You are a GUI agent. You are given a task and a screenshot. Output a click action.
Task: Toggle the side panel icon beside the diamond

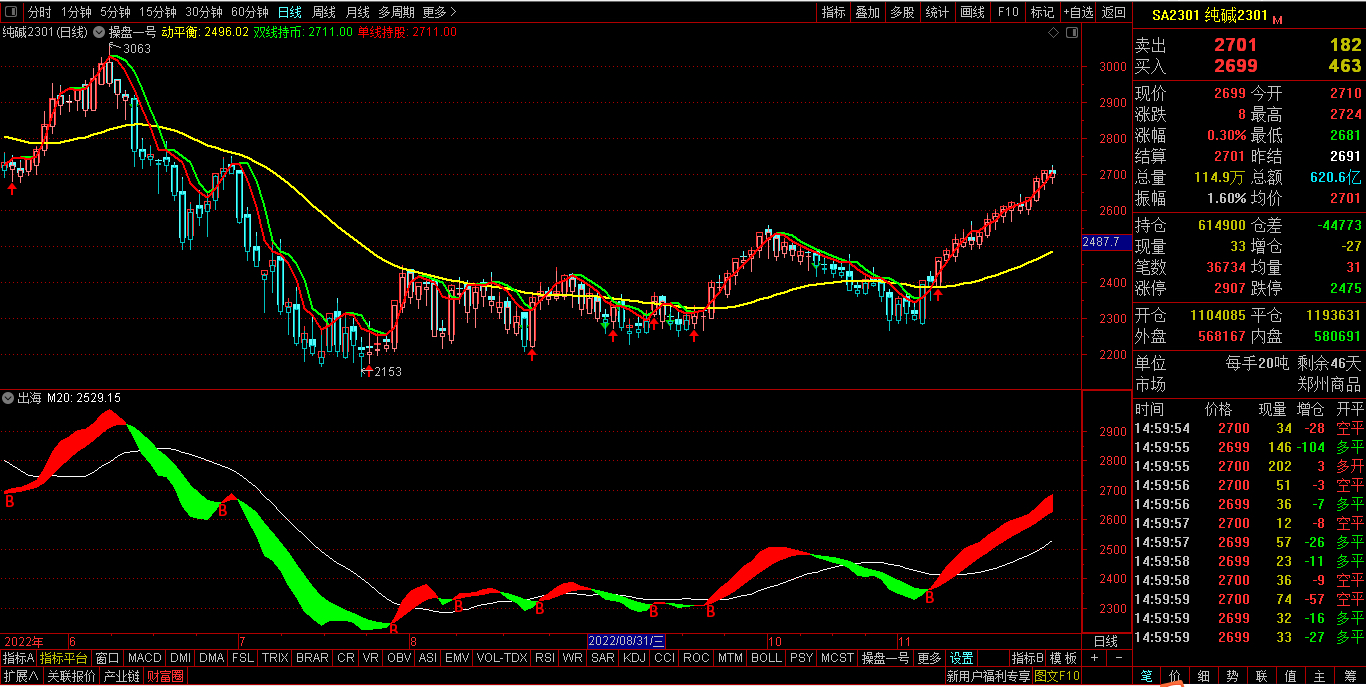click(x=1071, y=32)
